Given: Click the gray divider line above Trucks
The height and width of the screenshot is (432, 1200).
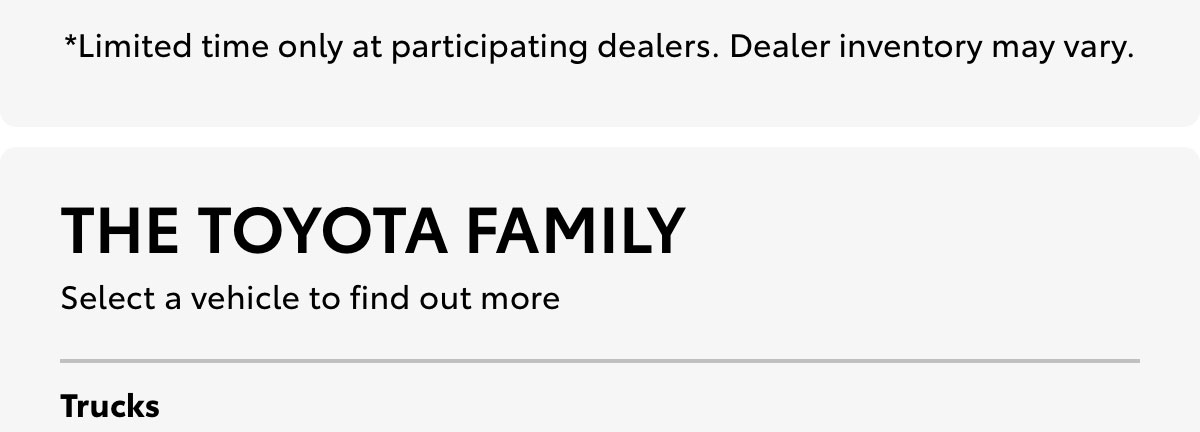Looking at the screenshot, I should 600,360.
